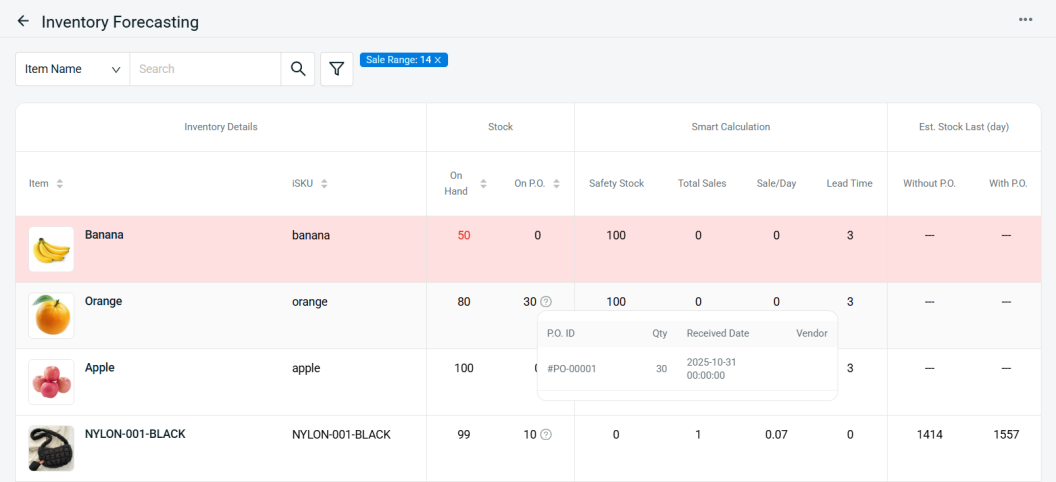Open the three-dot more options menu
Screen dimensions: 1056x482
pyautogui.click(x=1025, y=20)
